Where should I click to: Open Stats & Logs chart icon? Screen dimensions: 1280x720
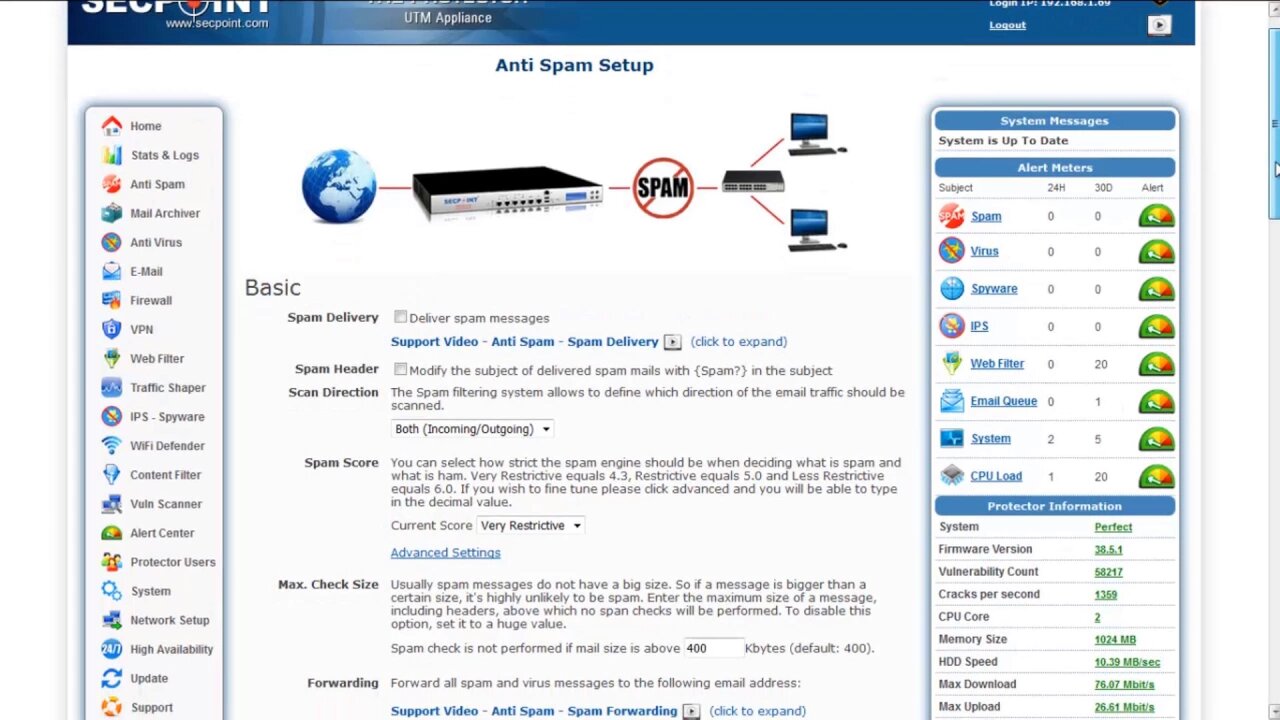[x=111, y=155]
